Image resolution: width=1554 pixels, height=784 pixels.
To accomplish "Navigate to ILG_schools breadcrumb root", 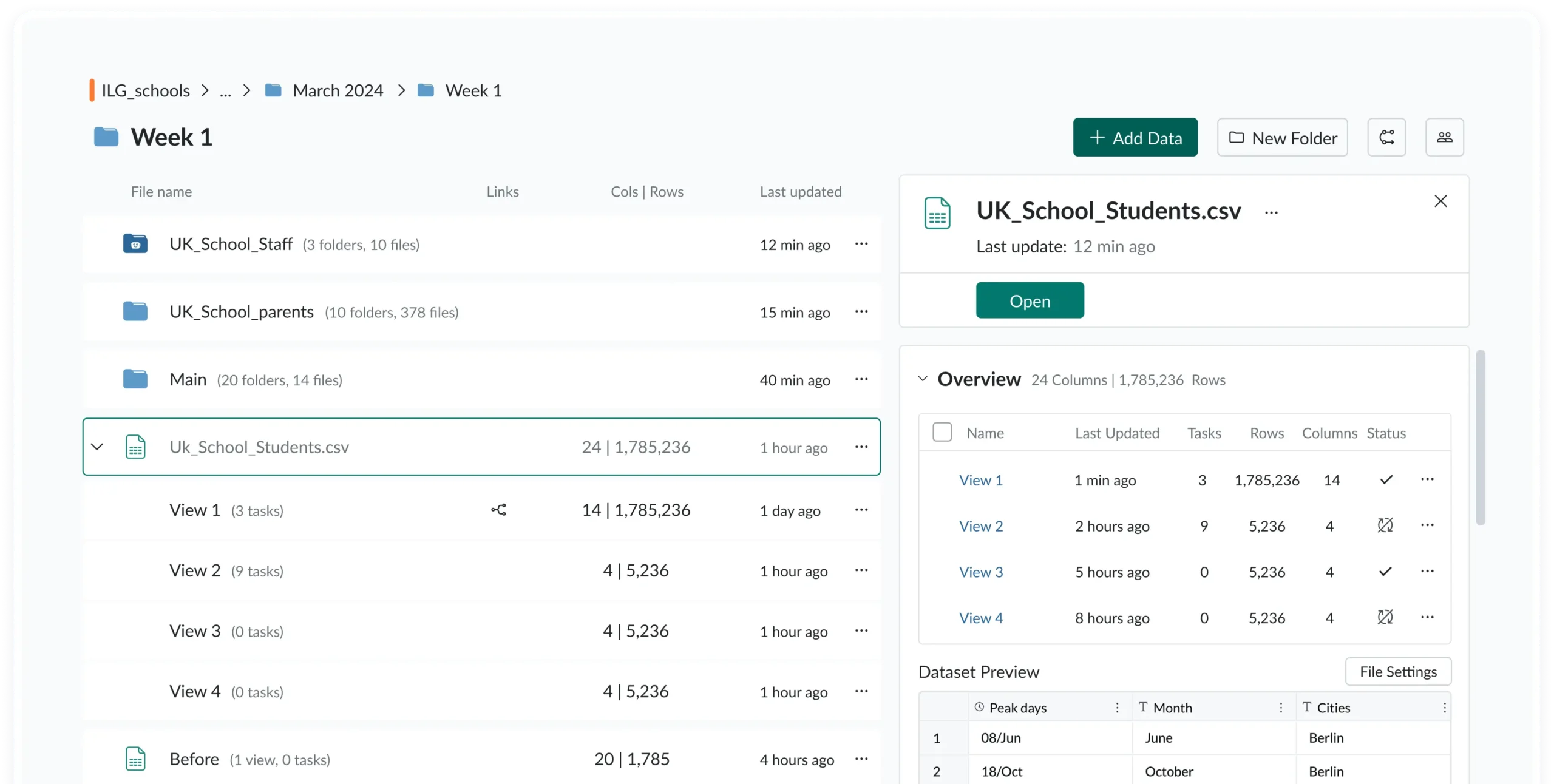I will pos(145,91).
